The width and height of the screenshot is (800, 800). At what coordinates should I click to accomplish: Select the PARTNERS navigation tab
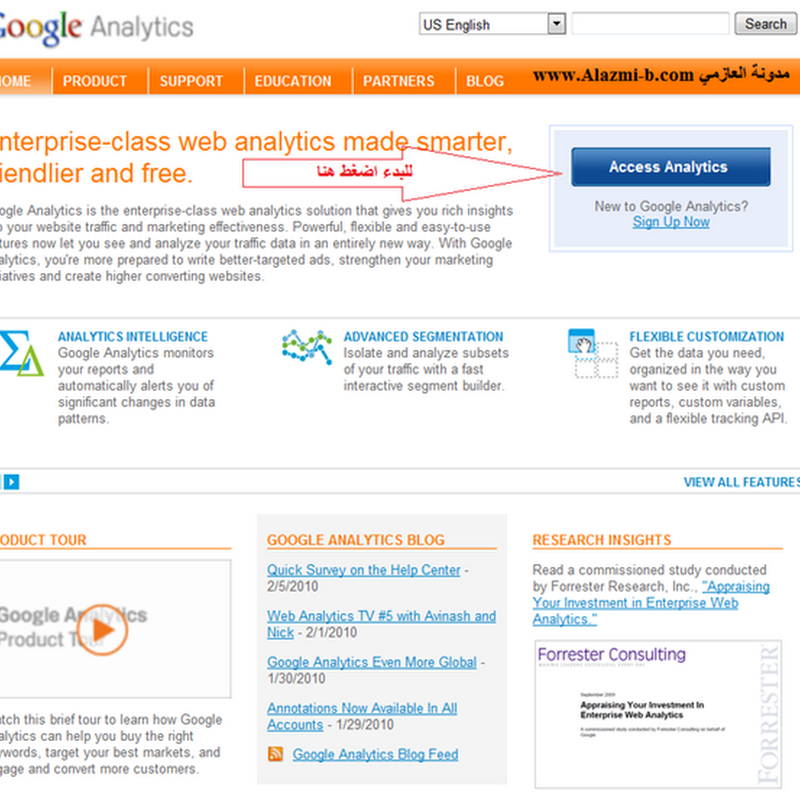pyautogui.click(x=398, y=81)
